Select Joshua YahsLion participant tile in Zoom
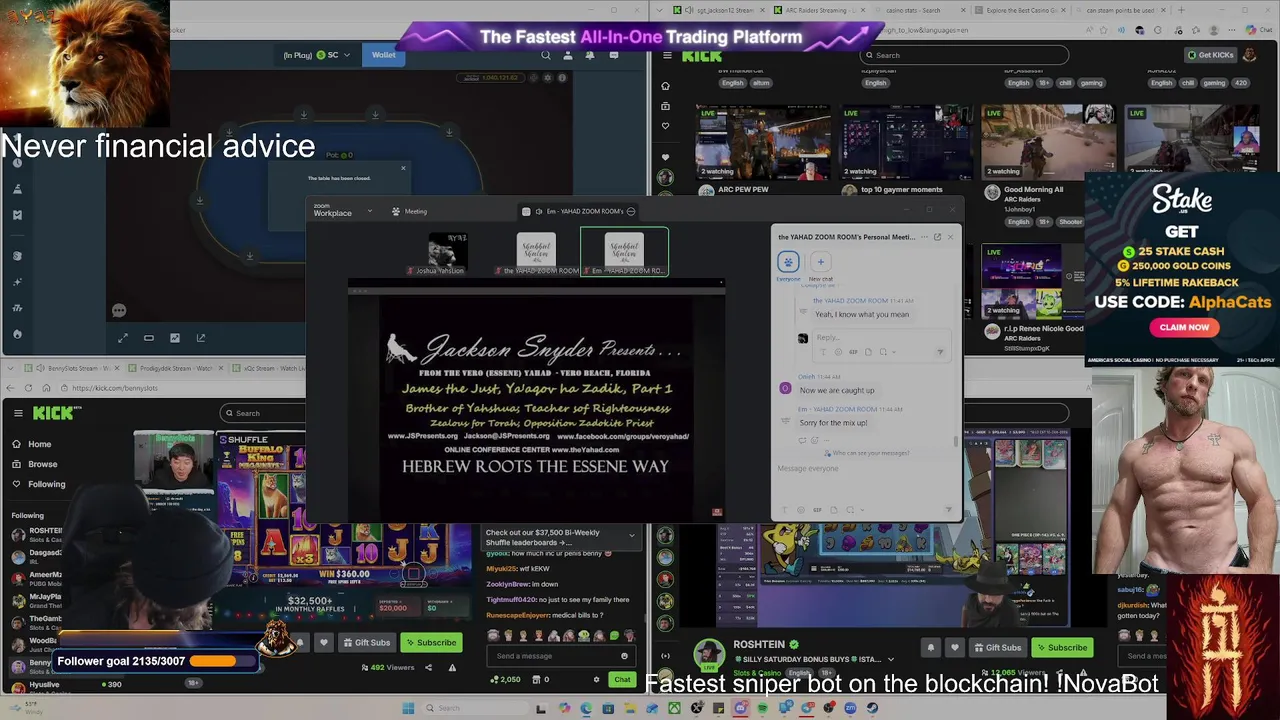Image resolution: width=1280 pixels, height=720 pixels. click(x=447, y=253)
